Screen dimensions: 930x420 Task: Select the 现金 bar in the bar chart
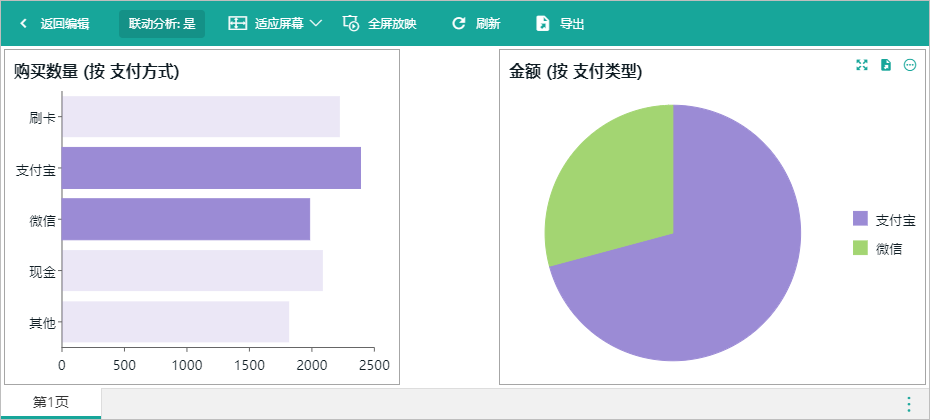click(x=193, y=271)
